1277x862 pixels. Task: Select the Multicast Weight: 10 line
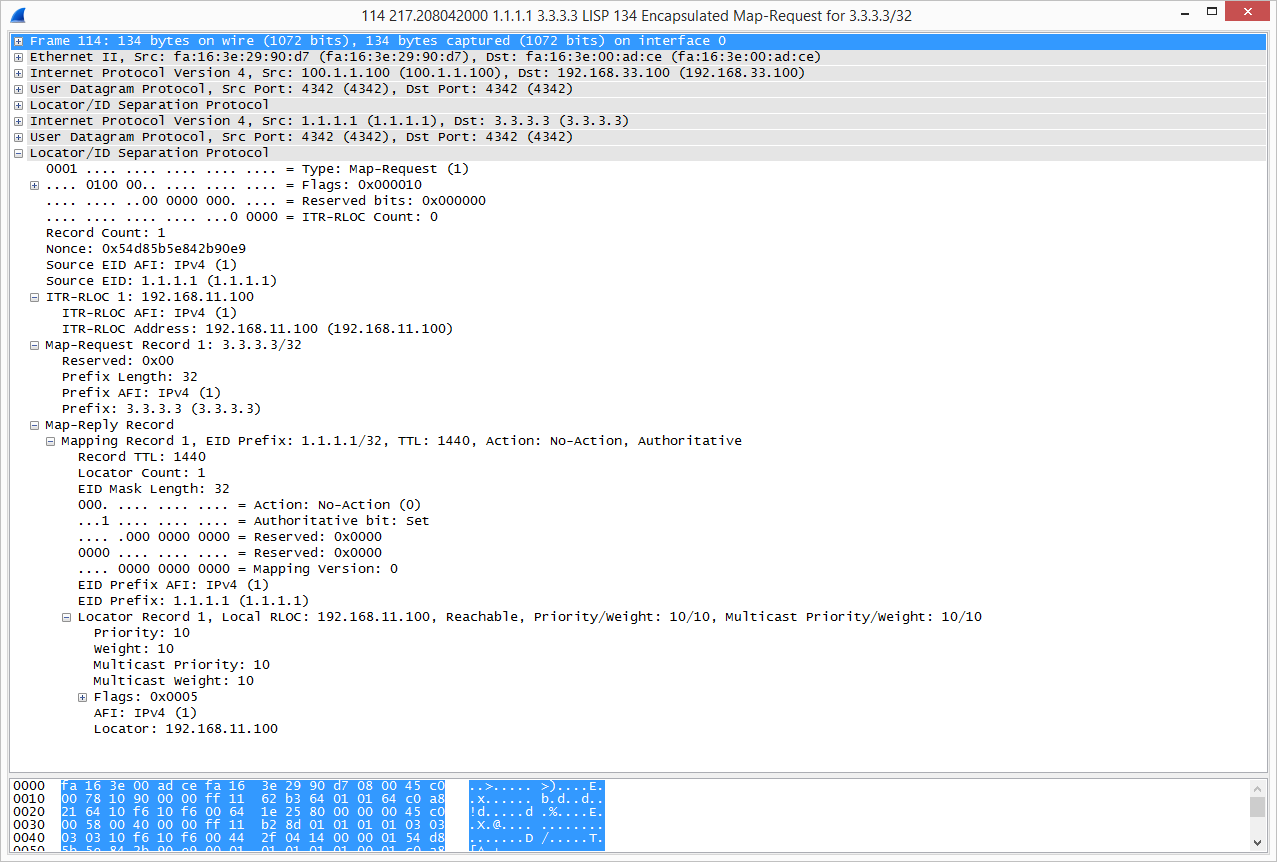click(174, 681)
